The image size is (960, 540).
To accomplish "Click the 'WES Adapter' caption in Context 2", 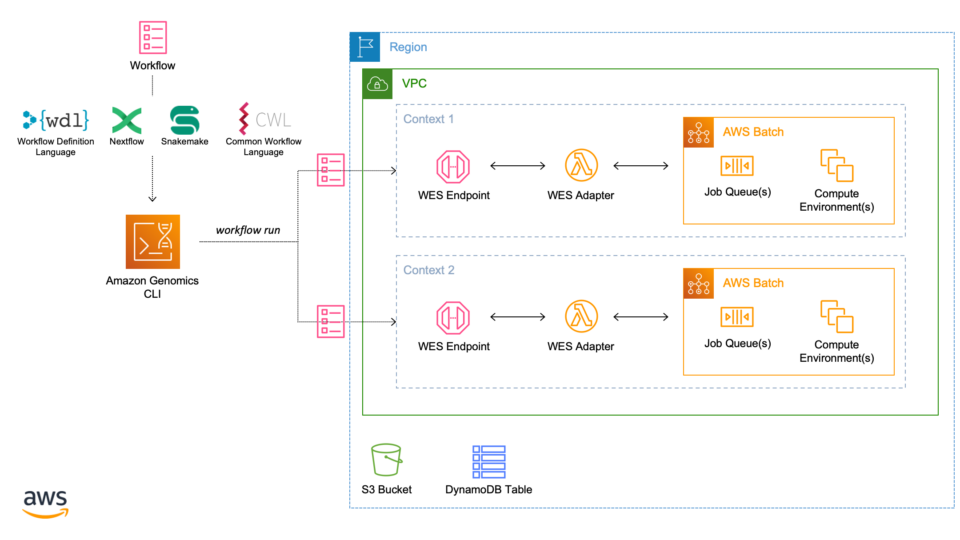I will pos(580,347).
